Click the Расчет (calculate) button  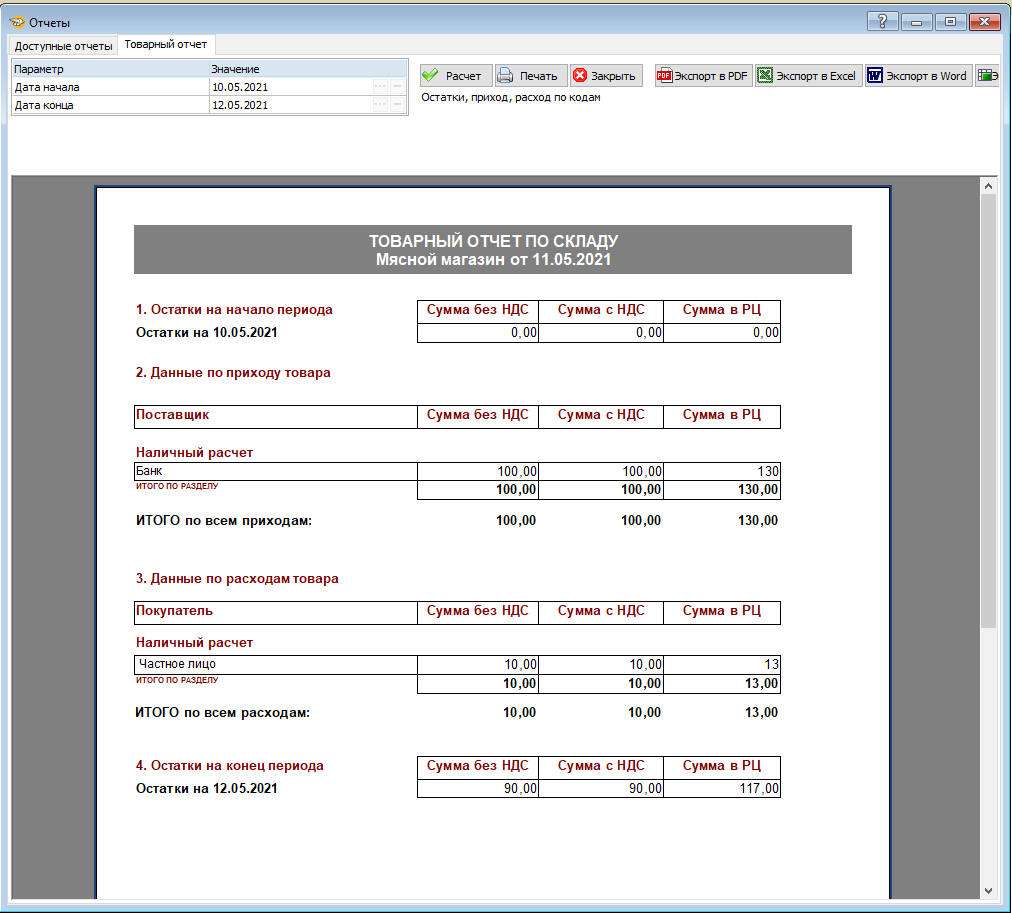pos(452,76)
